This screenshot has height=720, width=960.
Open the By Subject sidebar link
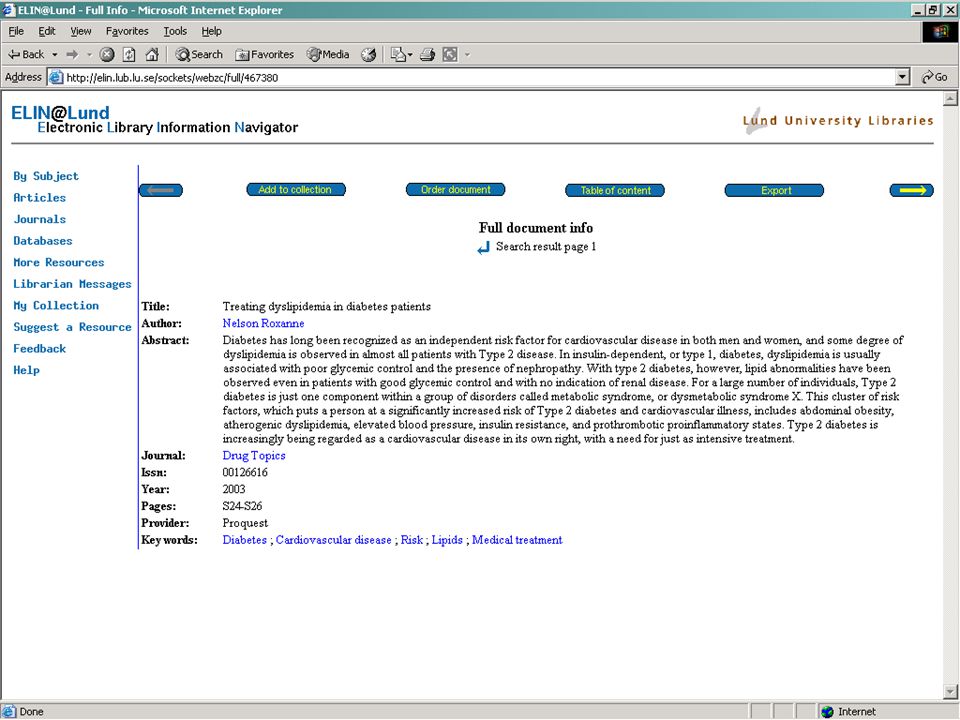46,176
